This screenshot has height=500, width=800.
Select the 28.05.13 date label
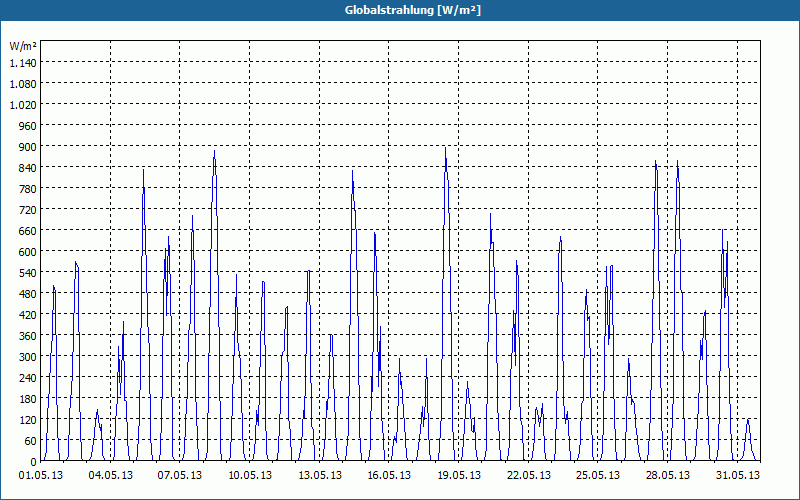point(667,476)
